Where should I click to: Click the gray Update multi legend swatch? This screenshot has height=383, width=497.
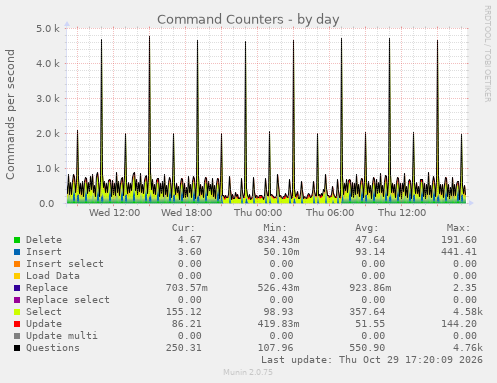click(x=17, y=336)
